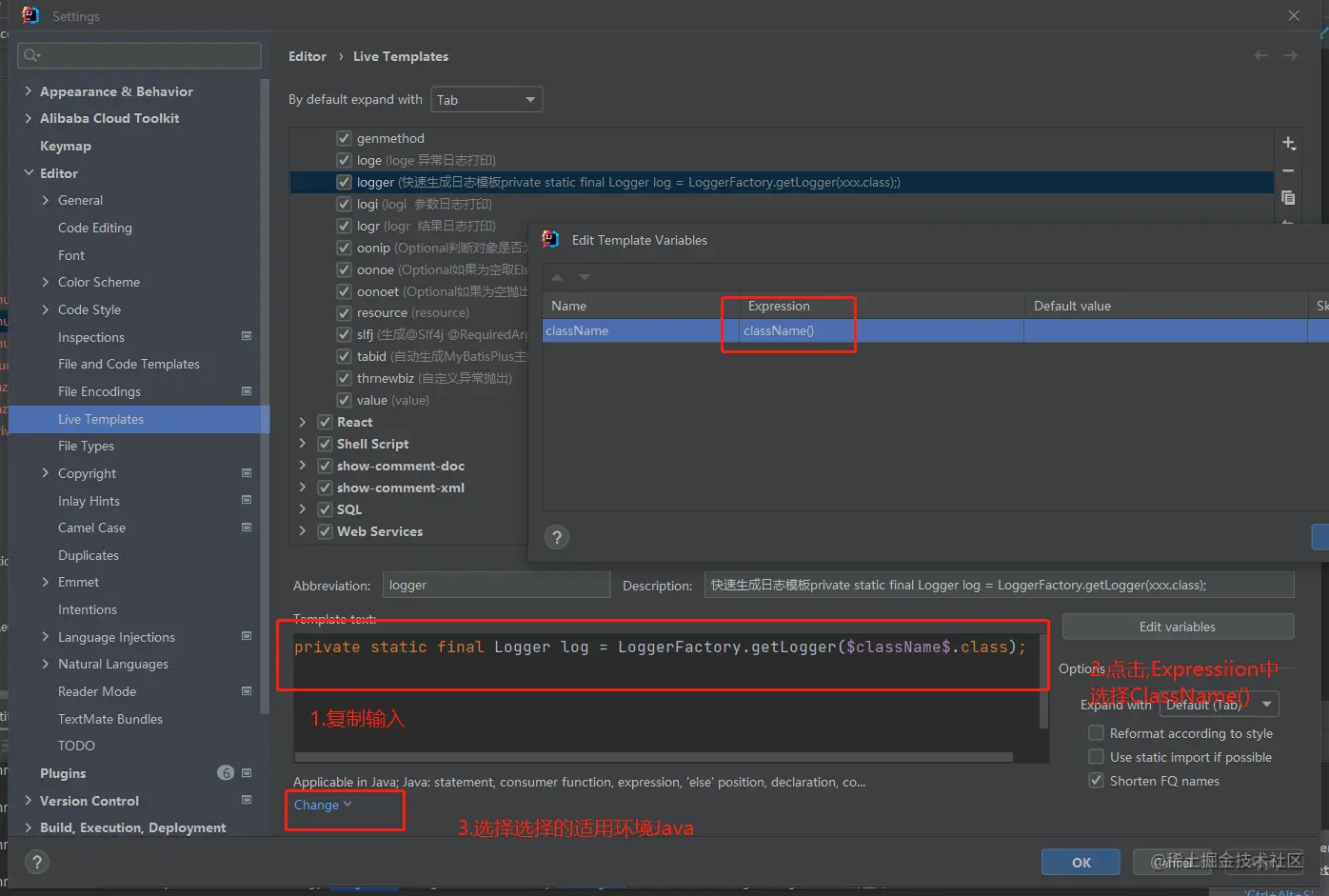Open the Code Editing settings page
This screenshot has width=1329, height=896.
click(95, 228)
